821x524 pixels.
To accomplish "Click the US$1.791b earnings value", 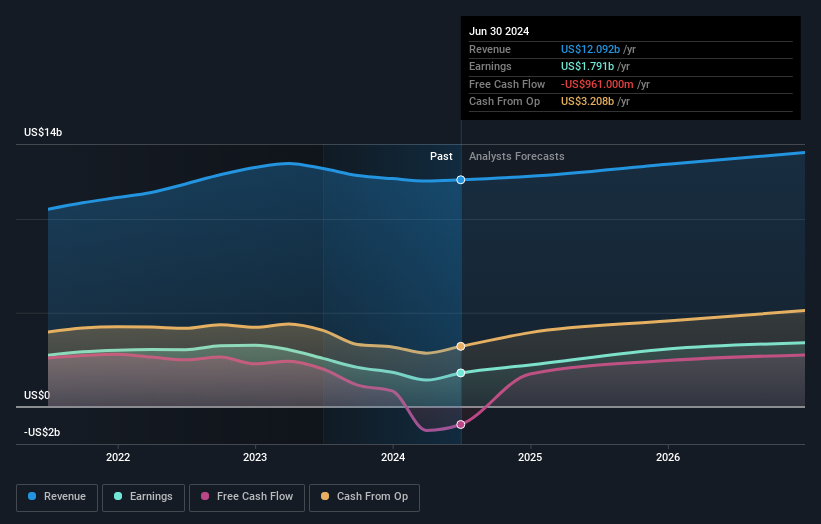I will (587, 66).
